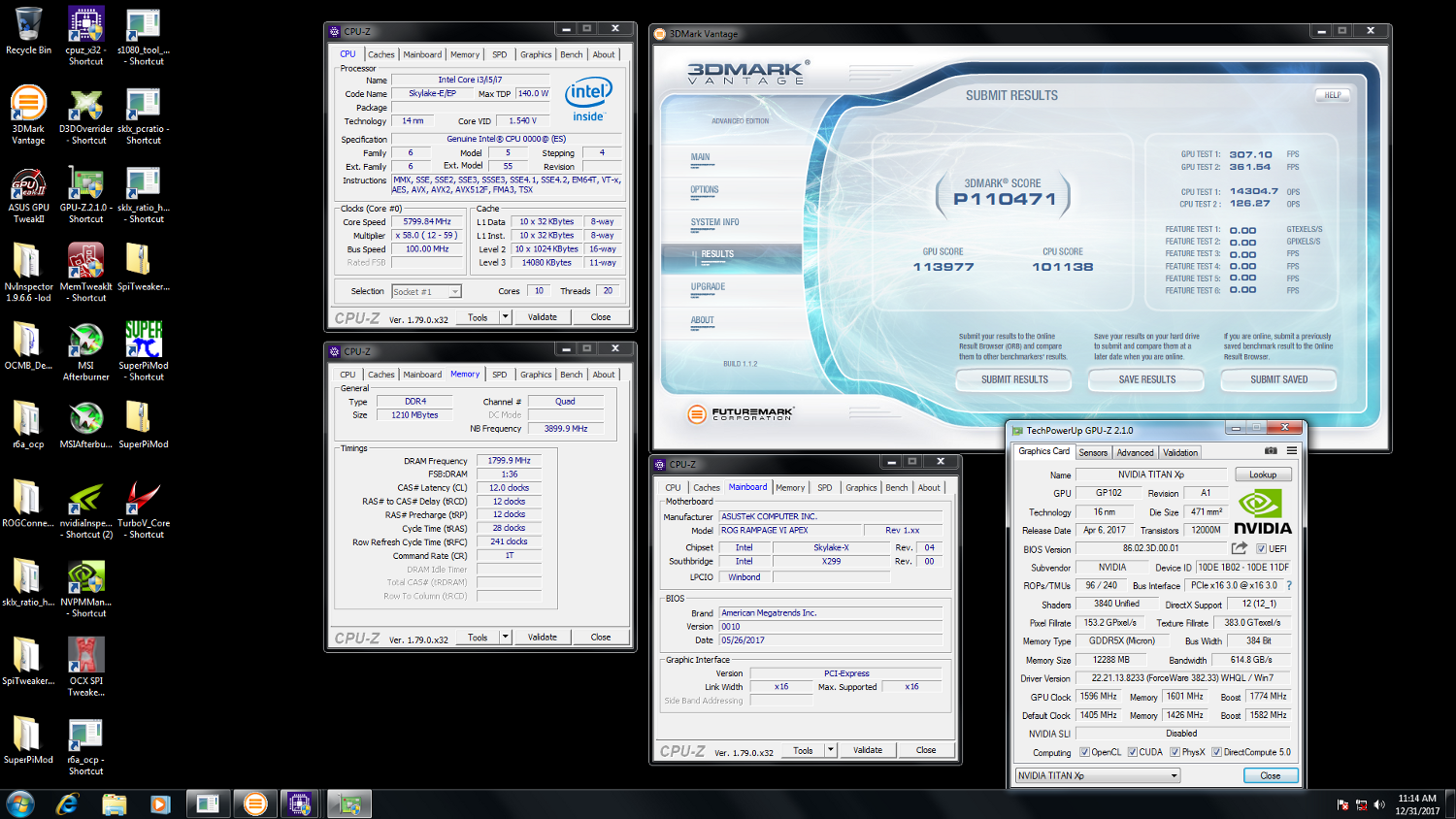Open the Advanced tab in GPU-Z
The height and width of the screenshot is (819, 1456).
point(1135,452)
